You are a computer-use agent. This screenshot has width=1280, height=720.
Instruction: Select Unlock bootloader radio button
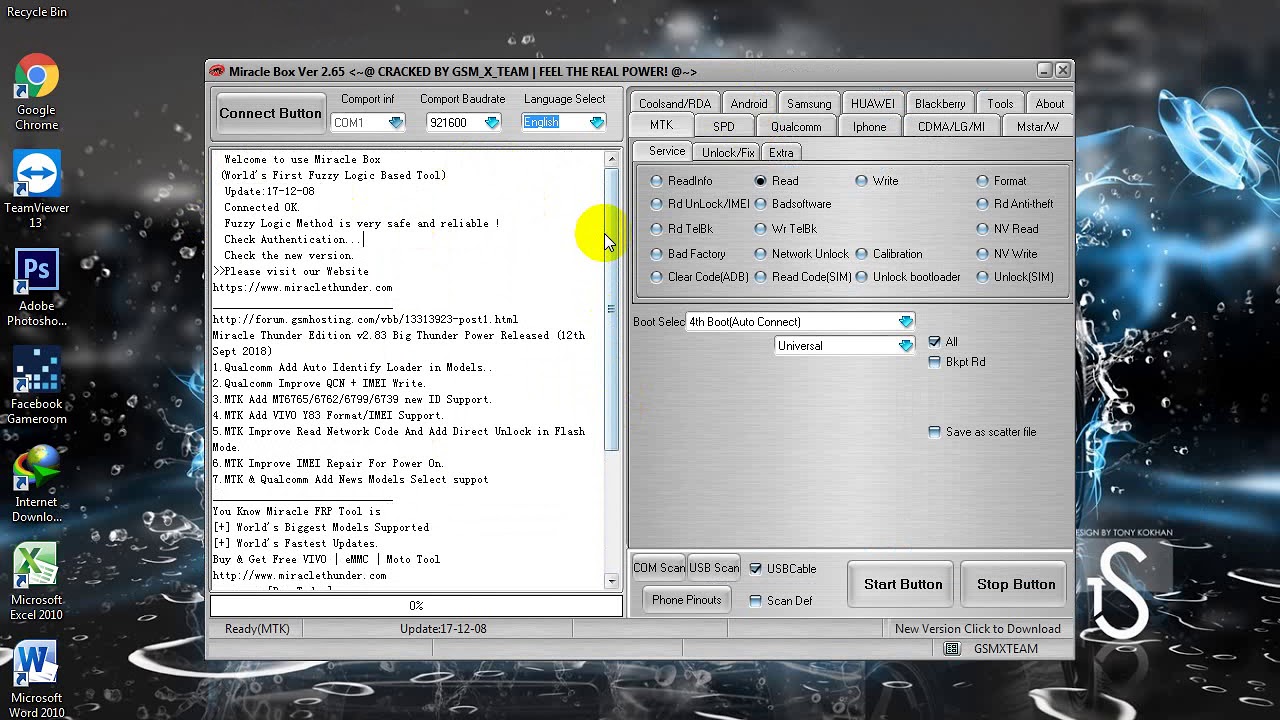click(908, 277)
